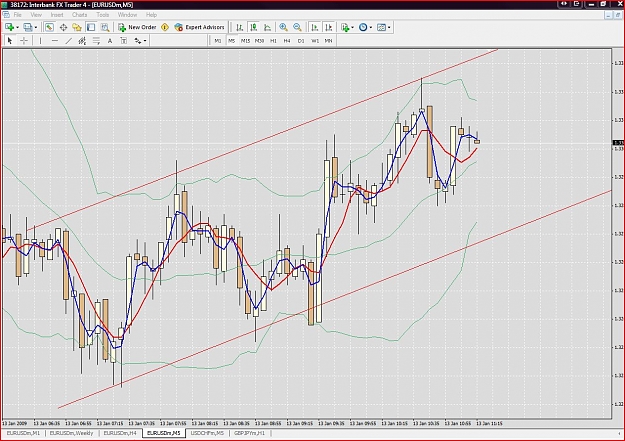The height and width of the screenshot is (441, 625).
Task: Expand the Arrows tool dropdown arrow
Action: pos(145,41)
